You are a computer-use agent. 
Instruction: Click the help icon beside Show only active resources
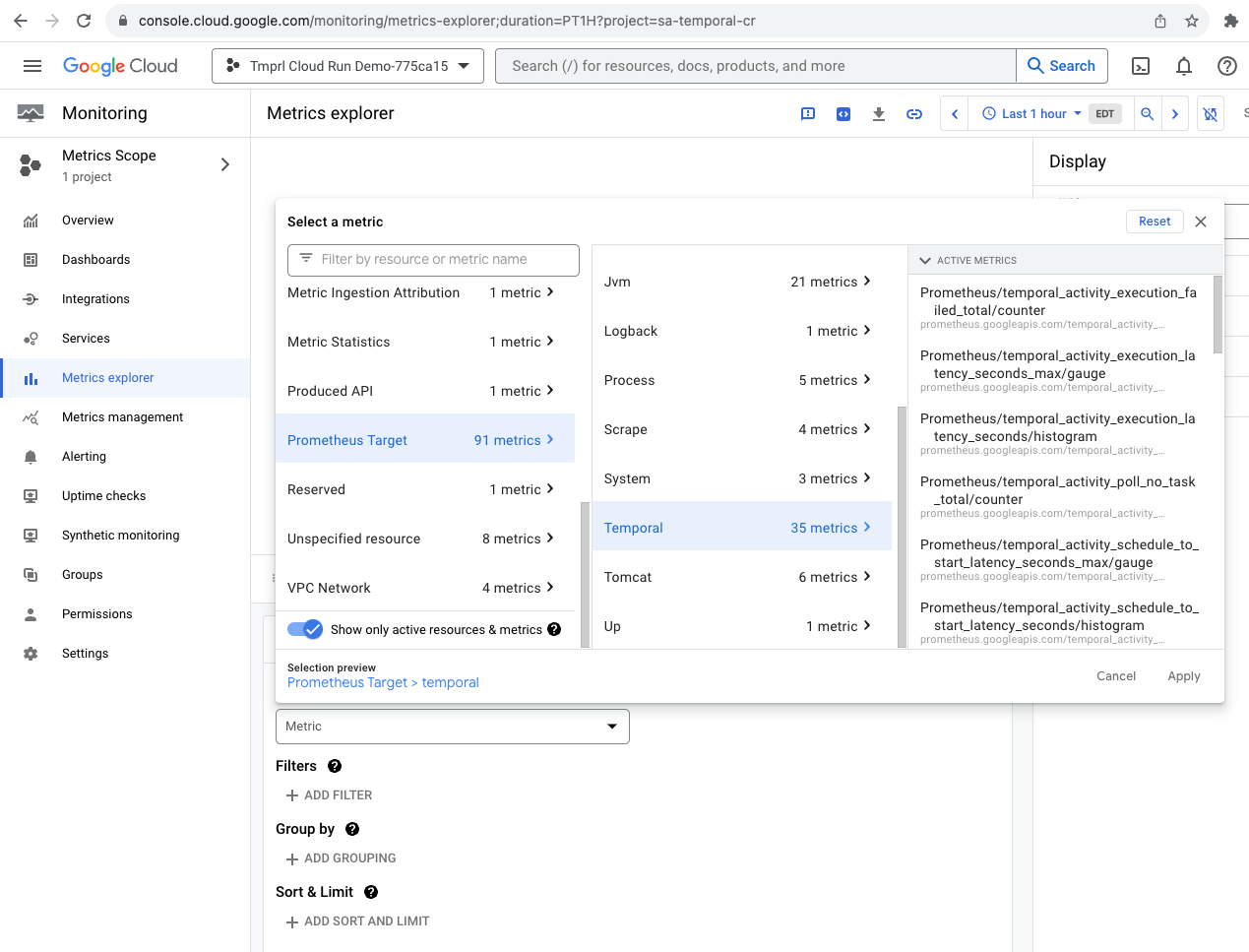coord(554,629)
